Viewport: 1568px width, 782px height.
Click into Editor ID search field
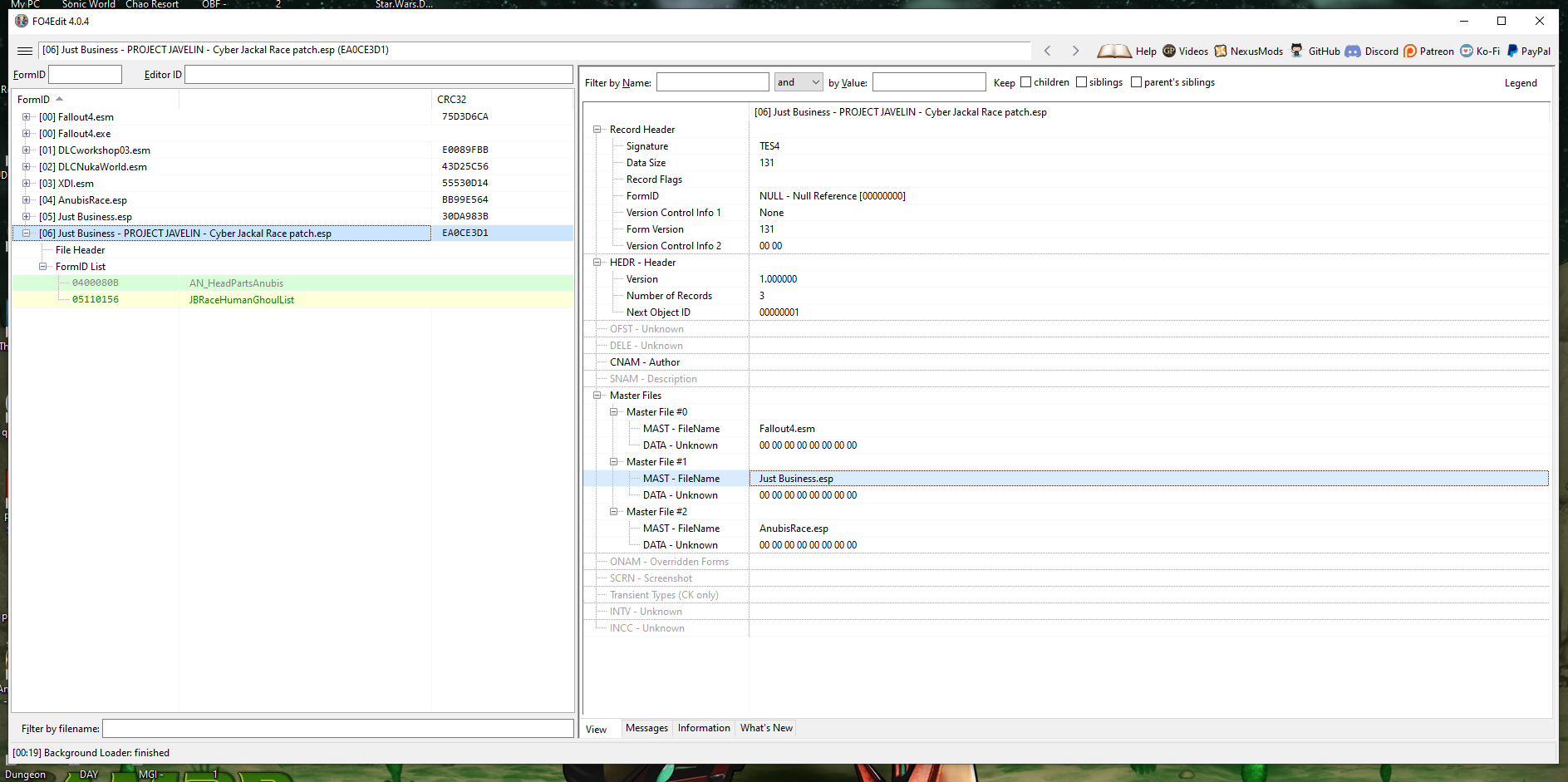click(x=379, y=75)
